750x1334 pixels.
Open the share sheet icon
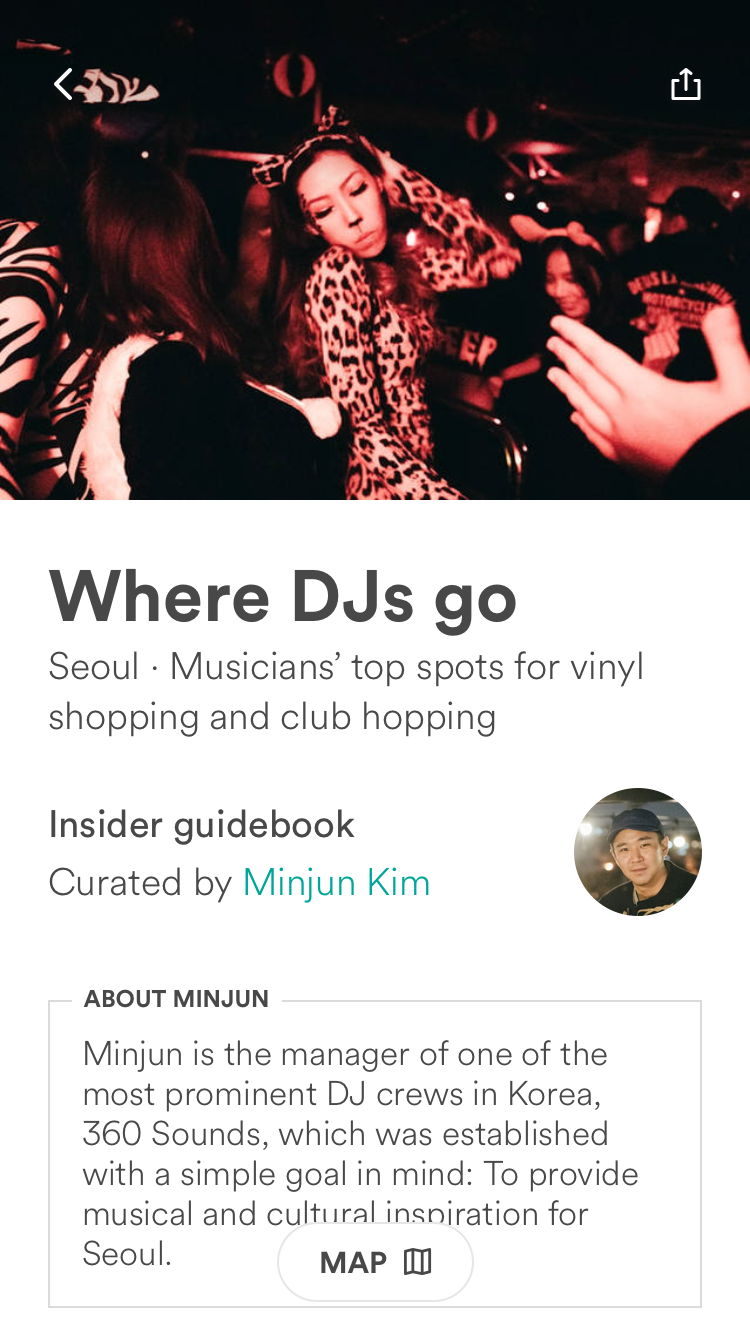tap(685, 84)
